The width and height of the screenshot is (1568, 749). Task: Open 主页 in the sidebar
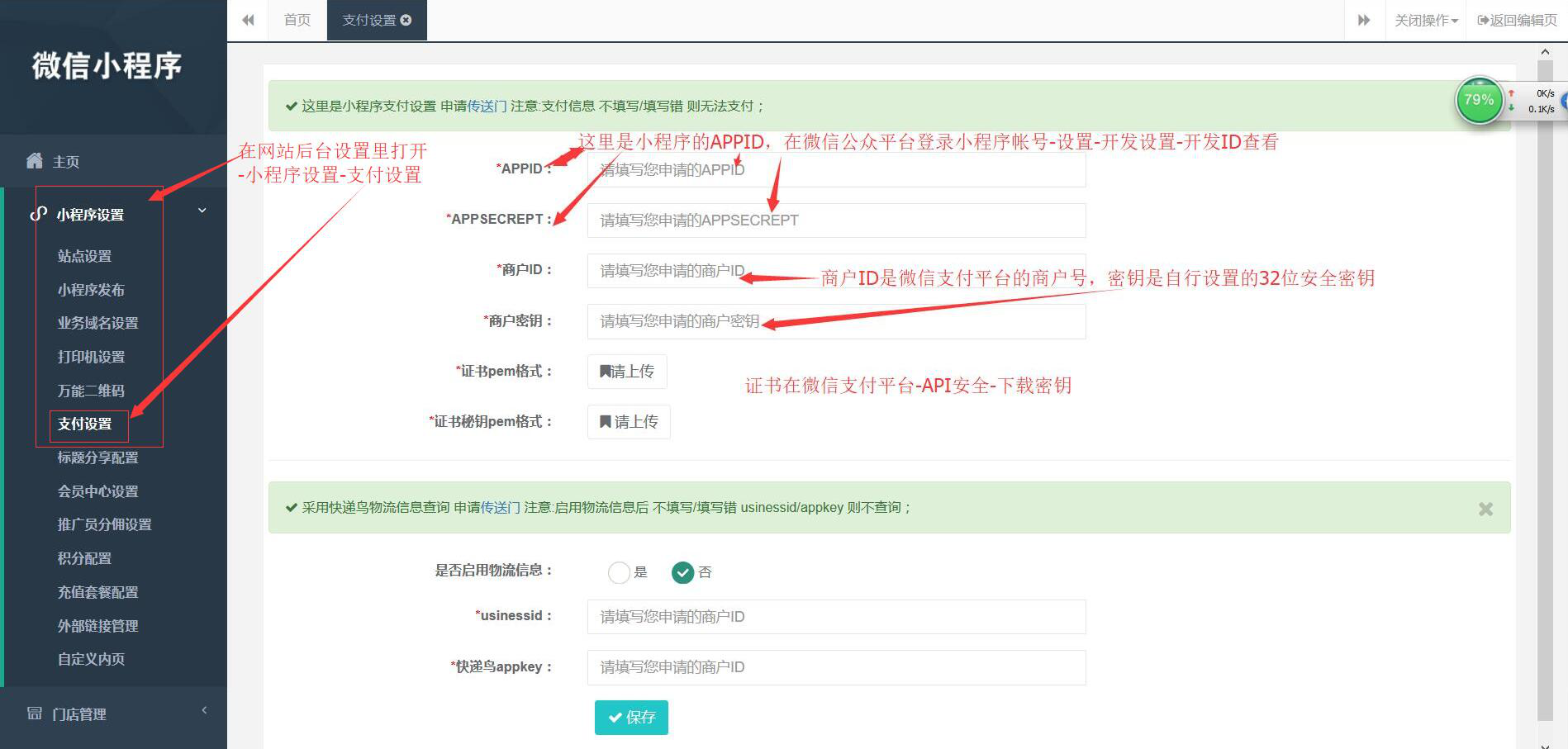[x=66, y=162]
